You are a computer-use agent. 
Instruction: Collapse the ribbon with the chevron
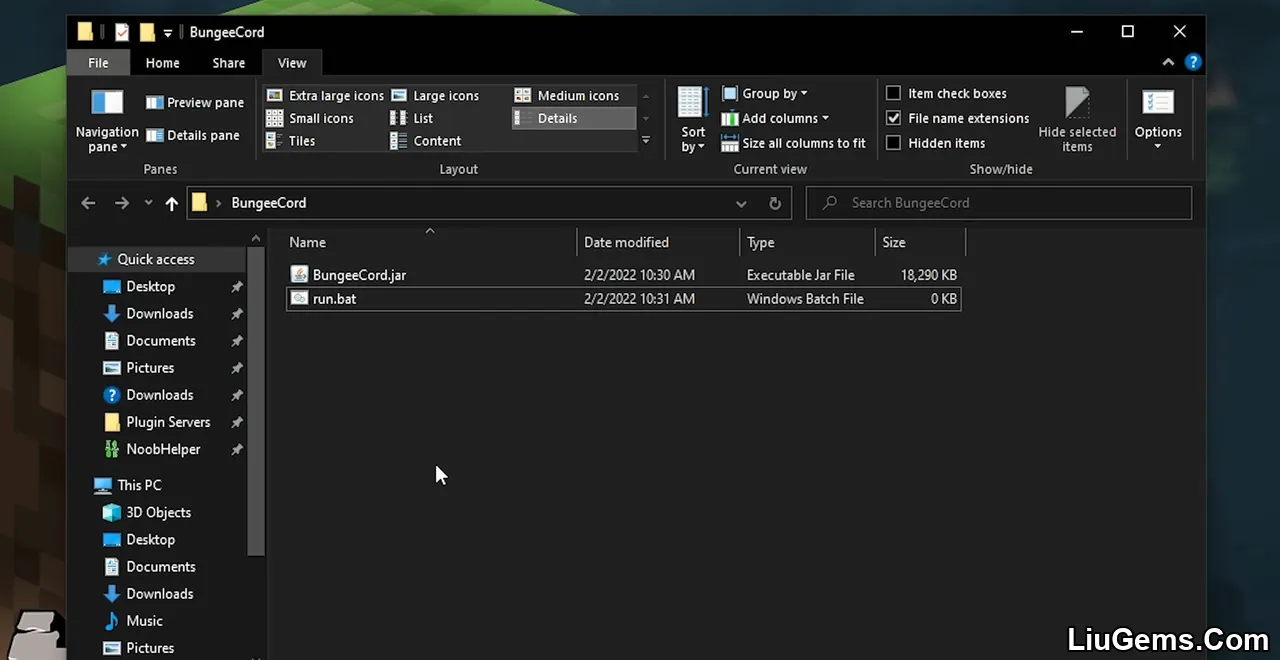tap(1168, 62)
